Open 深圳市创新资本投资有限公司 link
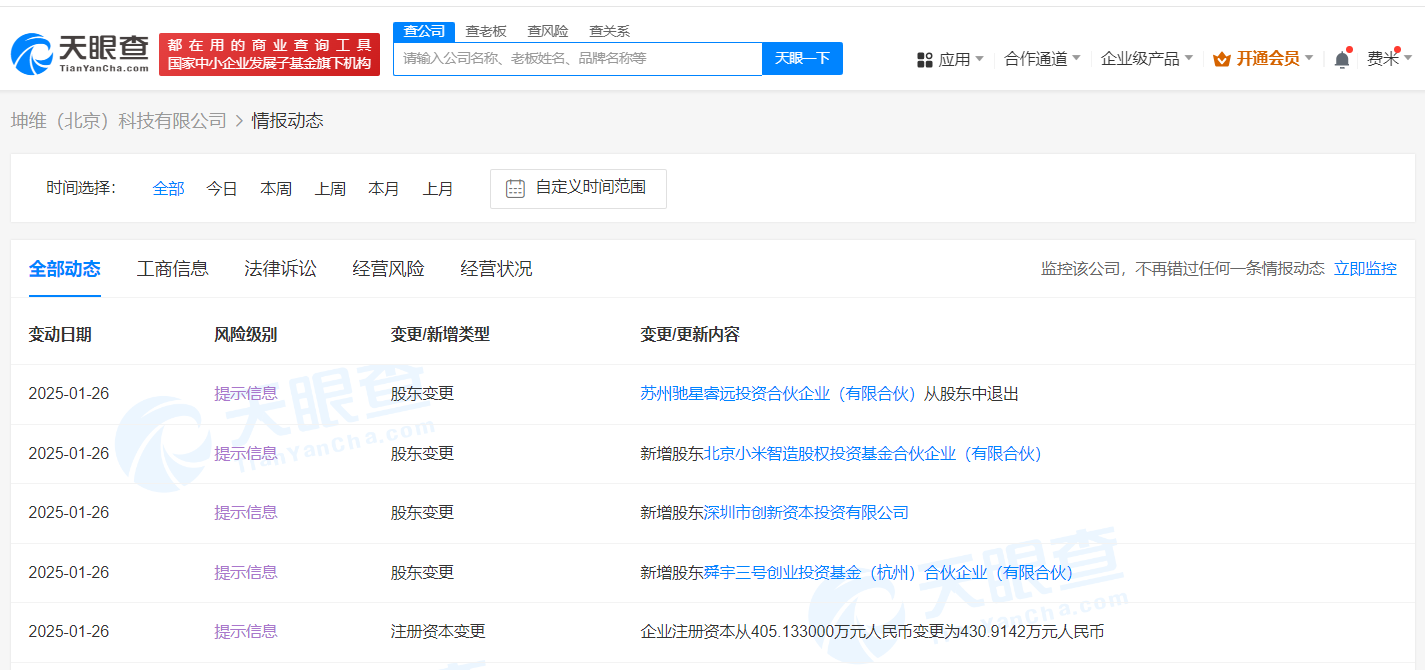The image size is (1425, 670). (x=806, y=512)
